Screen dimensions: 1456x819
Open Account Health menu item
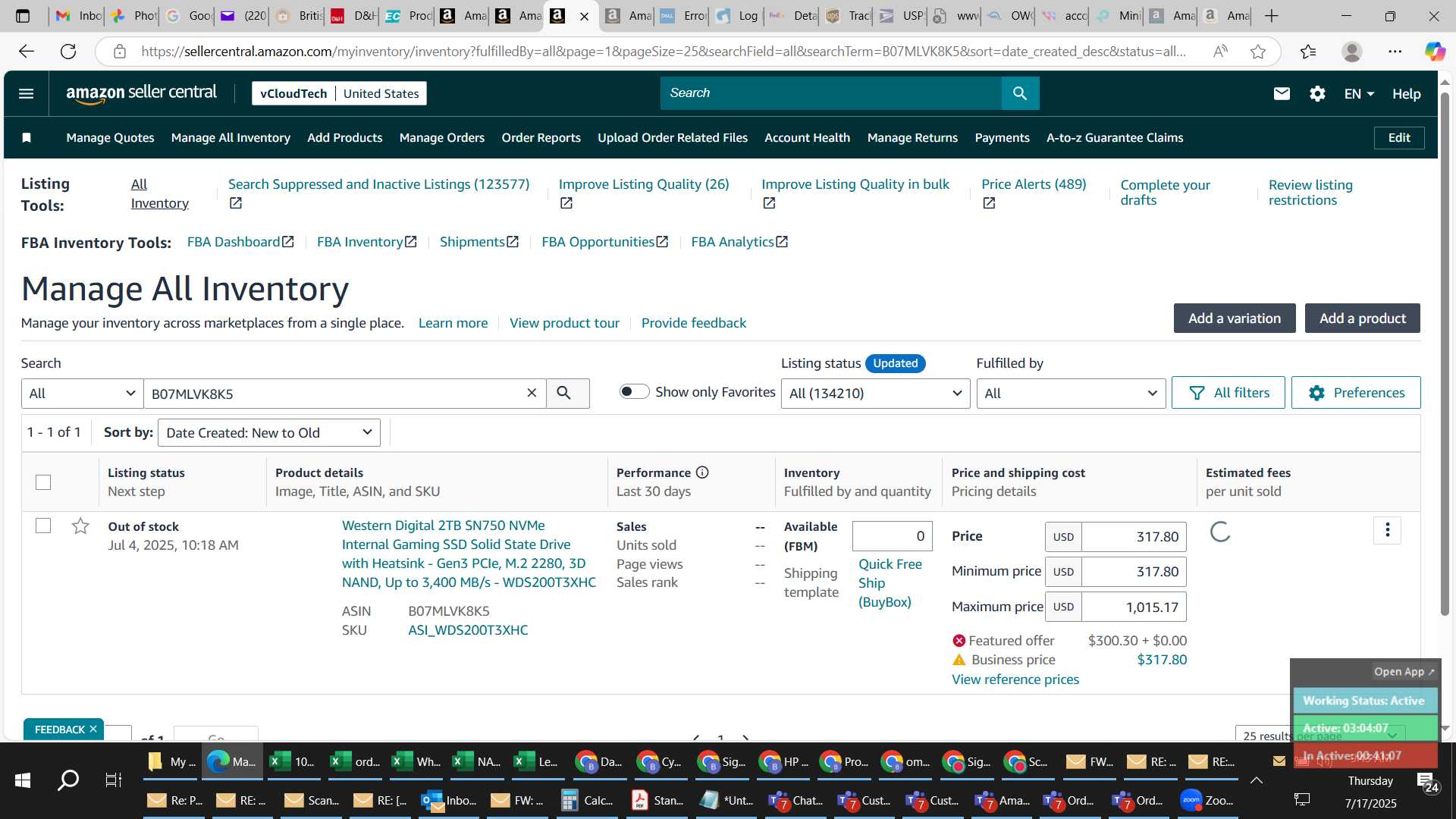click(807, 137)
